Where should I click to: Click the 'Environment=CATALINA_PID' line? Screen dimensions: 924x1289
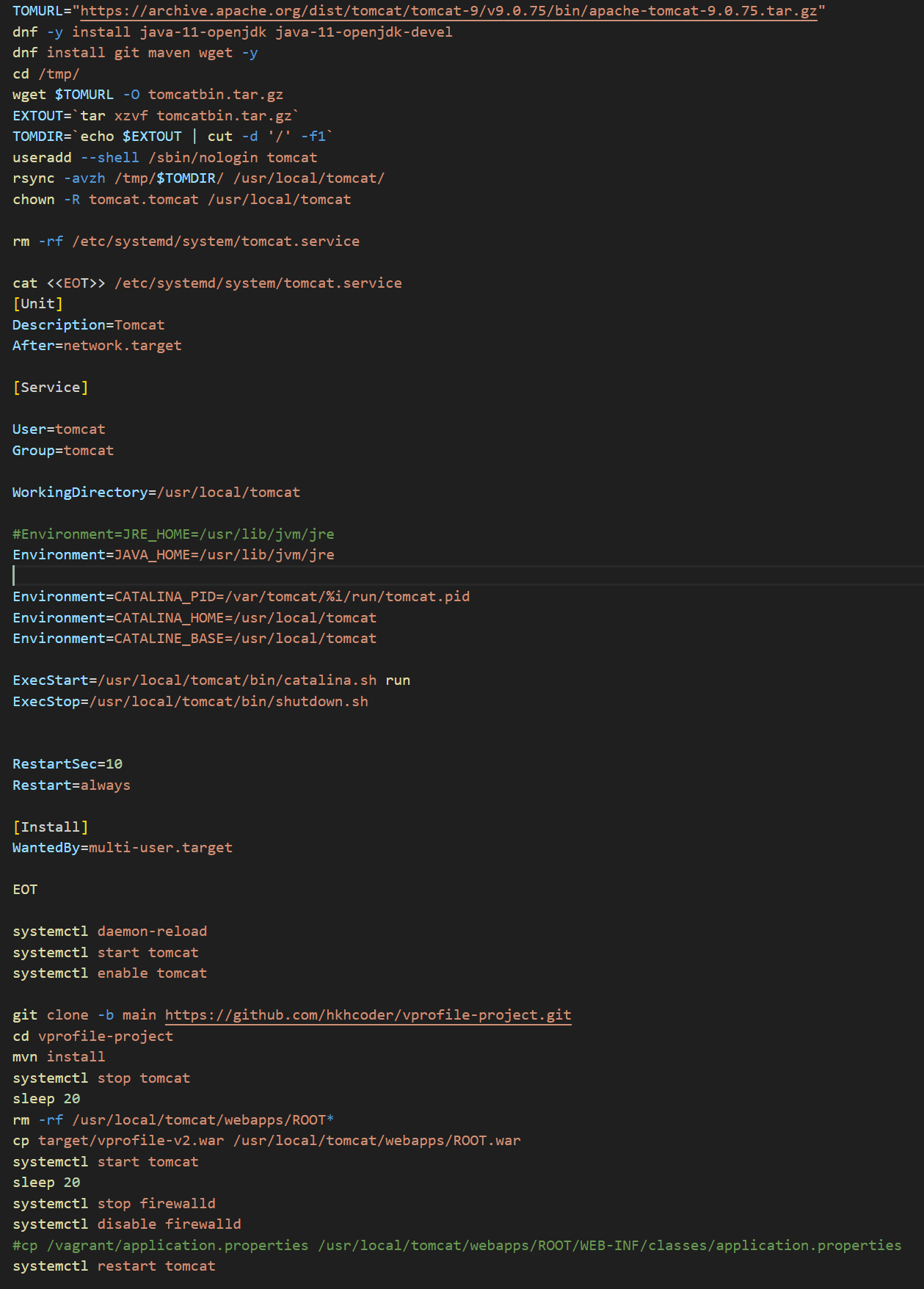pyautogui.click(x=241, y=597)
